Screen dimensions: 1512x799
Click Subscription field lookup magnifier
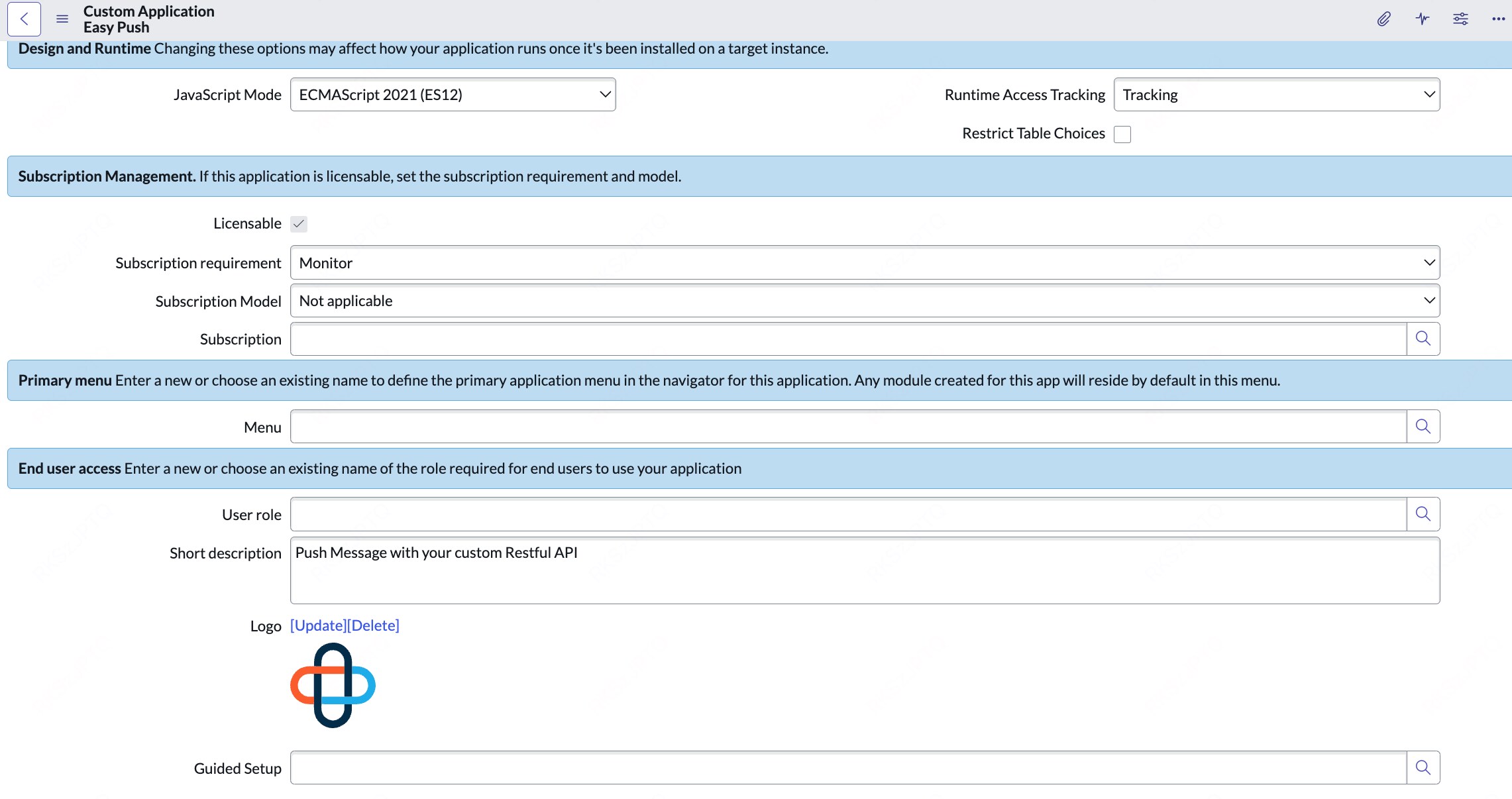point(1423,339)
